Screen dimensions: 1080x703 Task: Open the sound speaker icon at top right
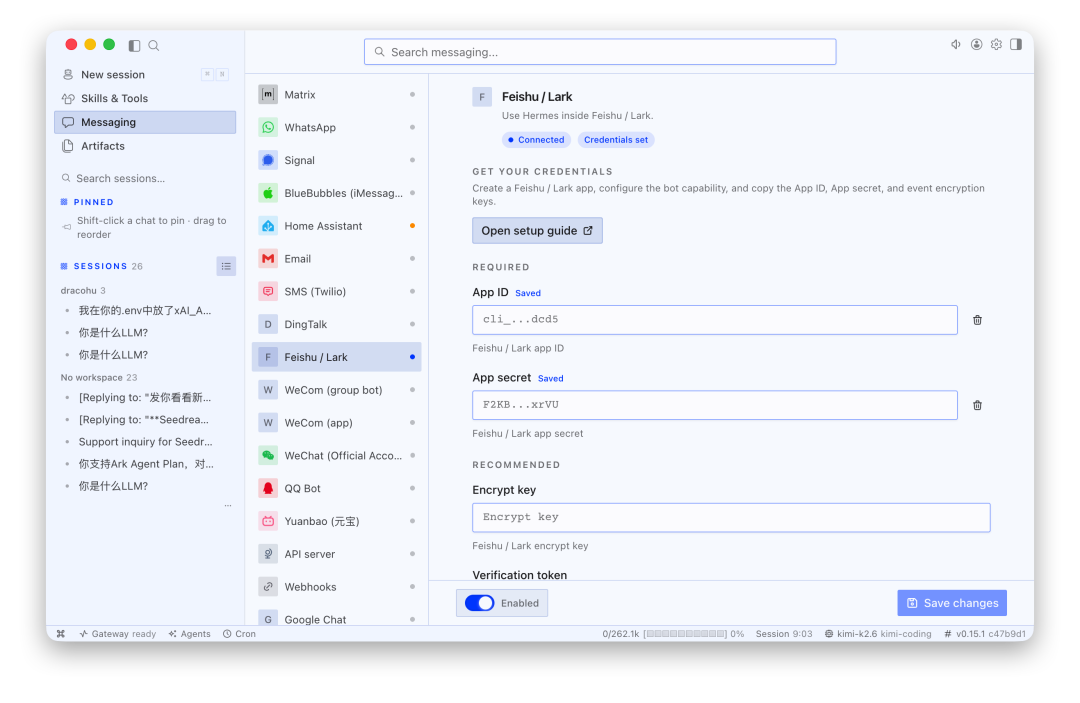(956, 45)
